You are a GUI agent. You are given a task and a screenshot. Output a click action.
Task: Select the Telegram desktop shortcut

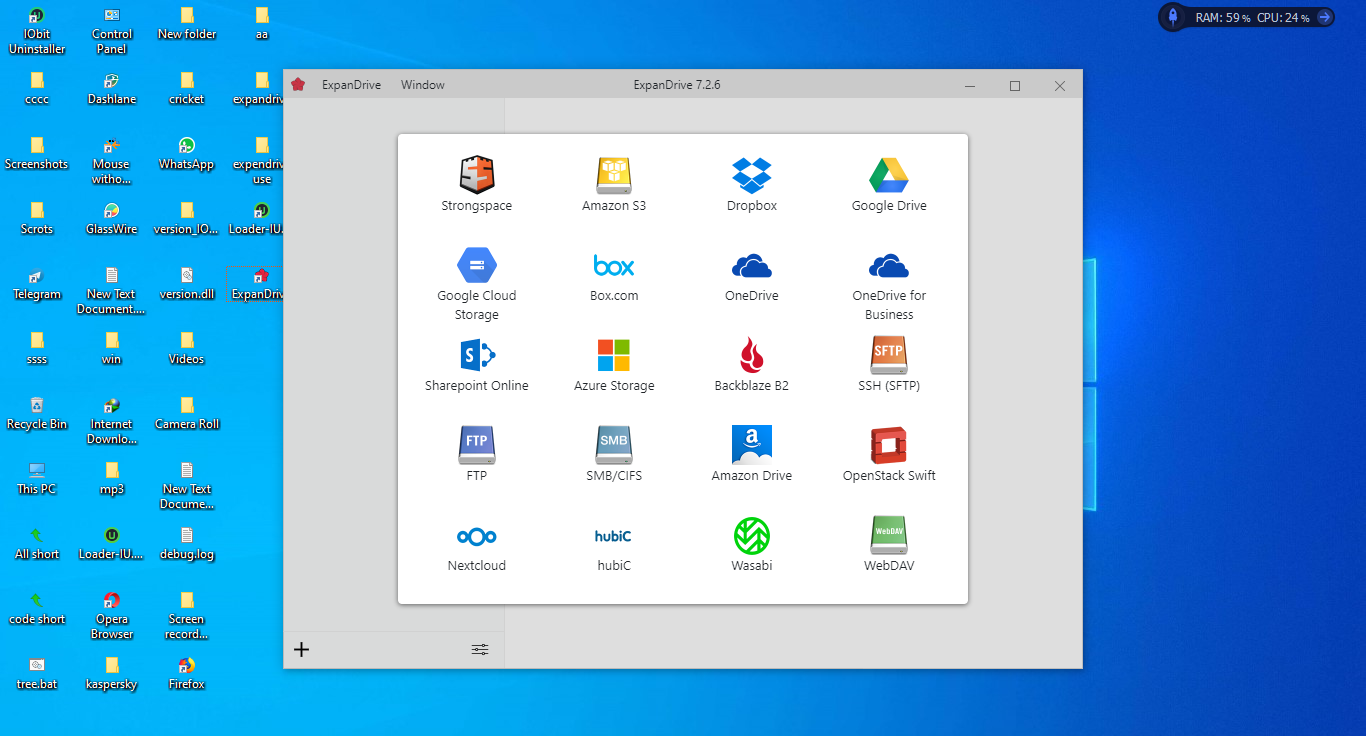click(37, 283)
